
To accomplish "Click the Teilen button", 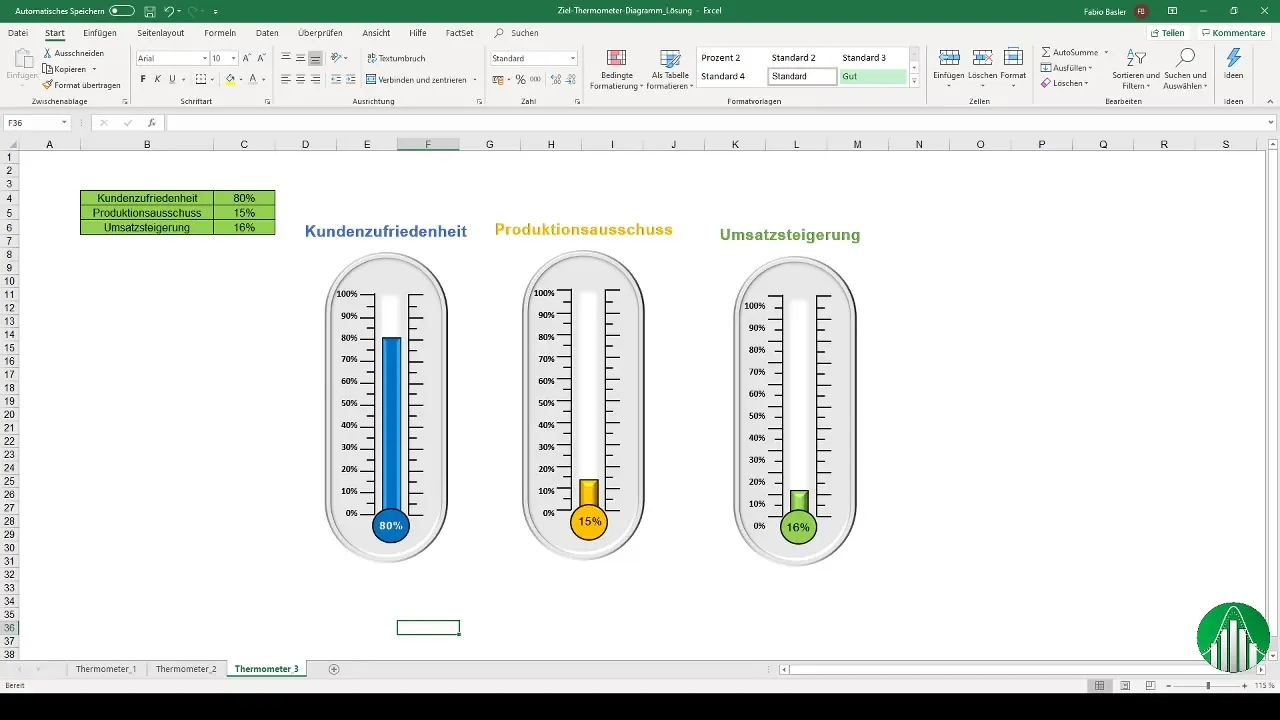I will tap(1167, 32).
